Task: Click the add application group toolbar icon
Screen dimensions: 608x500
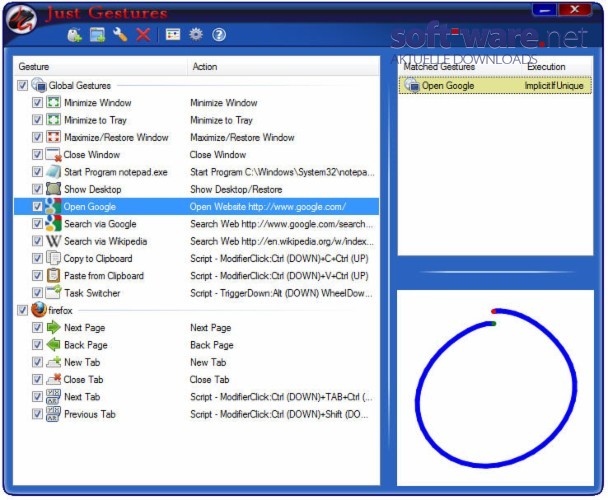Action: [97, 35]
